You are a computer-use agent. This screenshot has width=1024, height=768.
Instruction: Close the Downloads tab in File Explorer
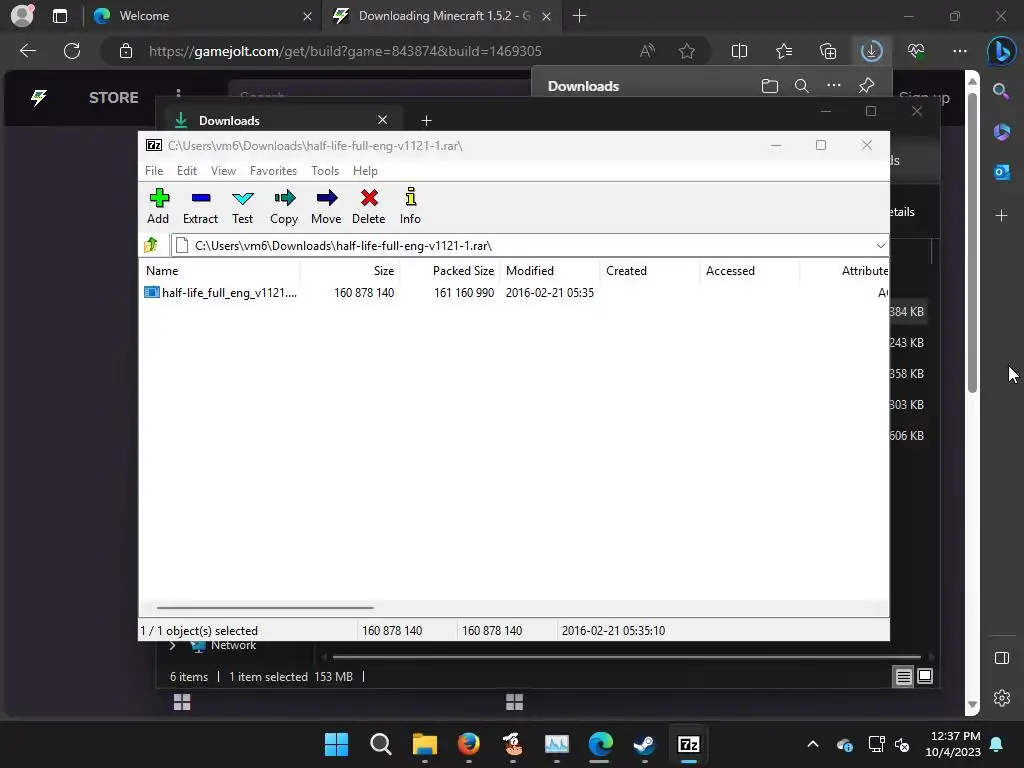tap(383, 120)
